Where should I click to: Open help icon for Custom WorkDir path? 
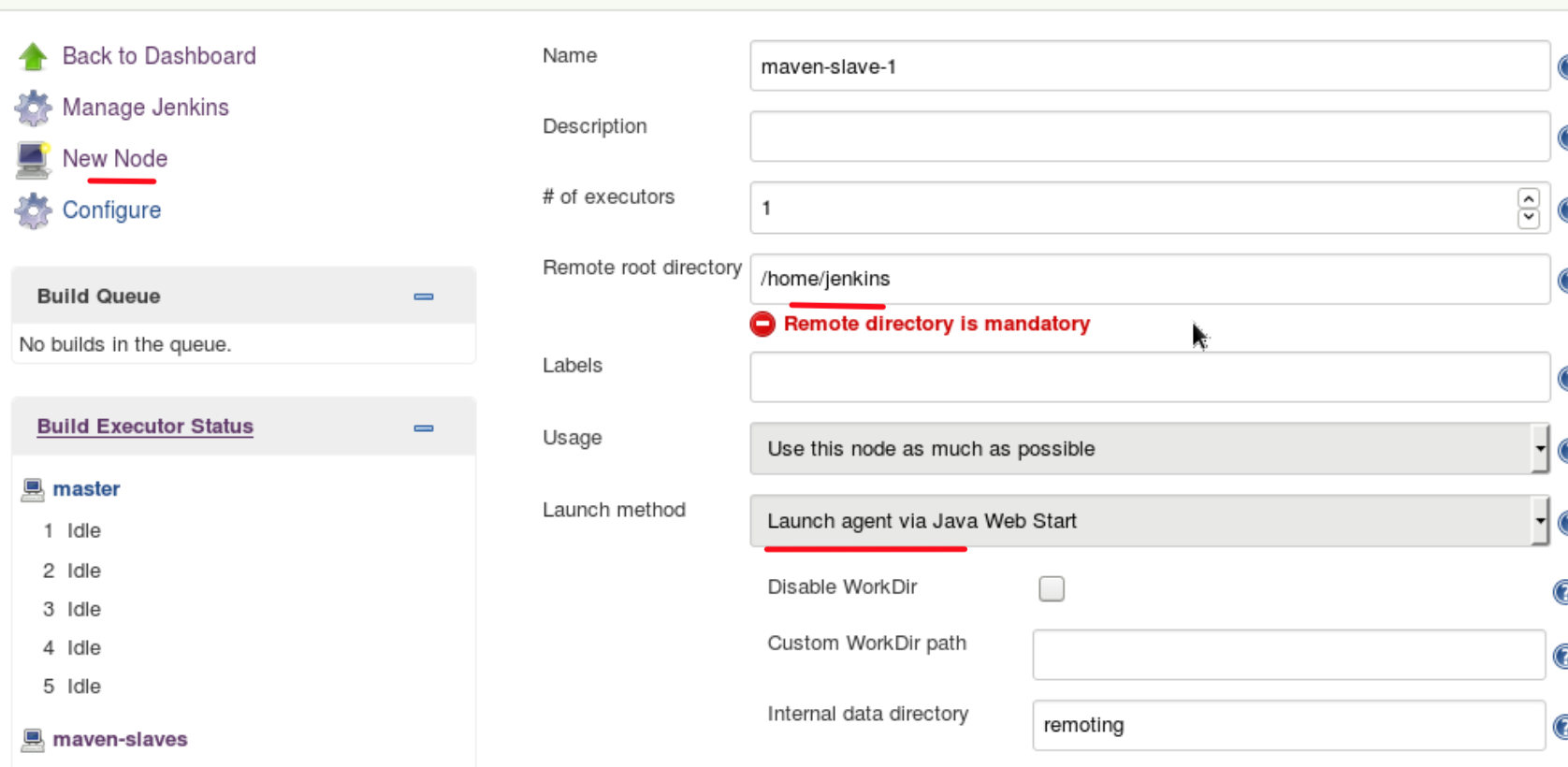[x=1561, y=656]
